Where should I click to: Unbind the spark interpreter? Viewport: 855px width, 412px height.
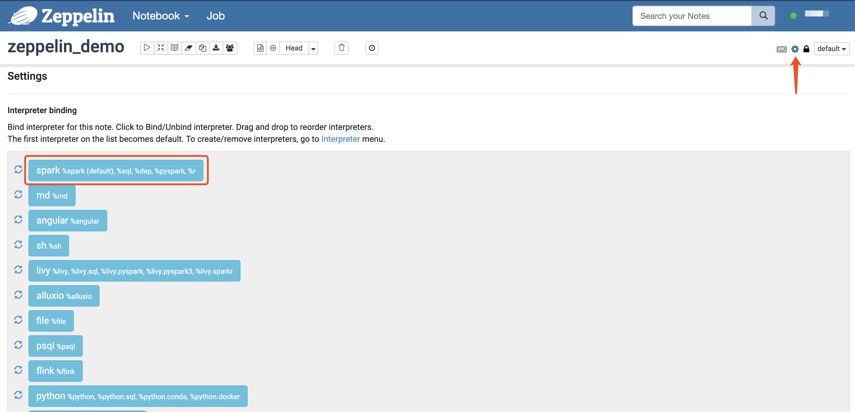[x=116, y=171]
